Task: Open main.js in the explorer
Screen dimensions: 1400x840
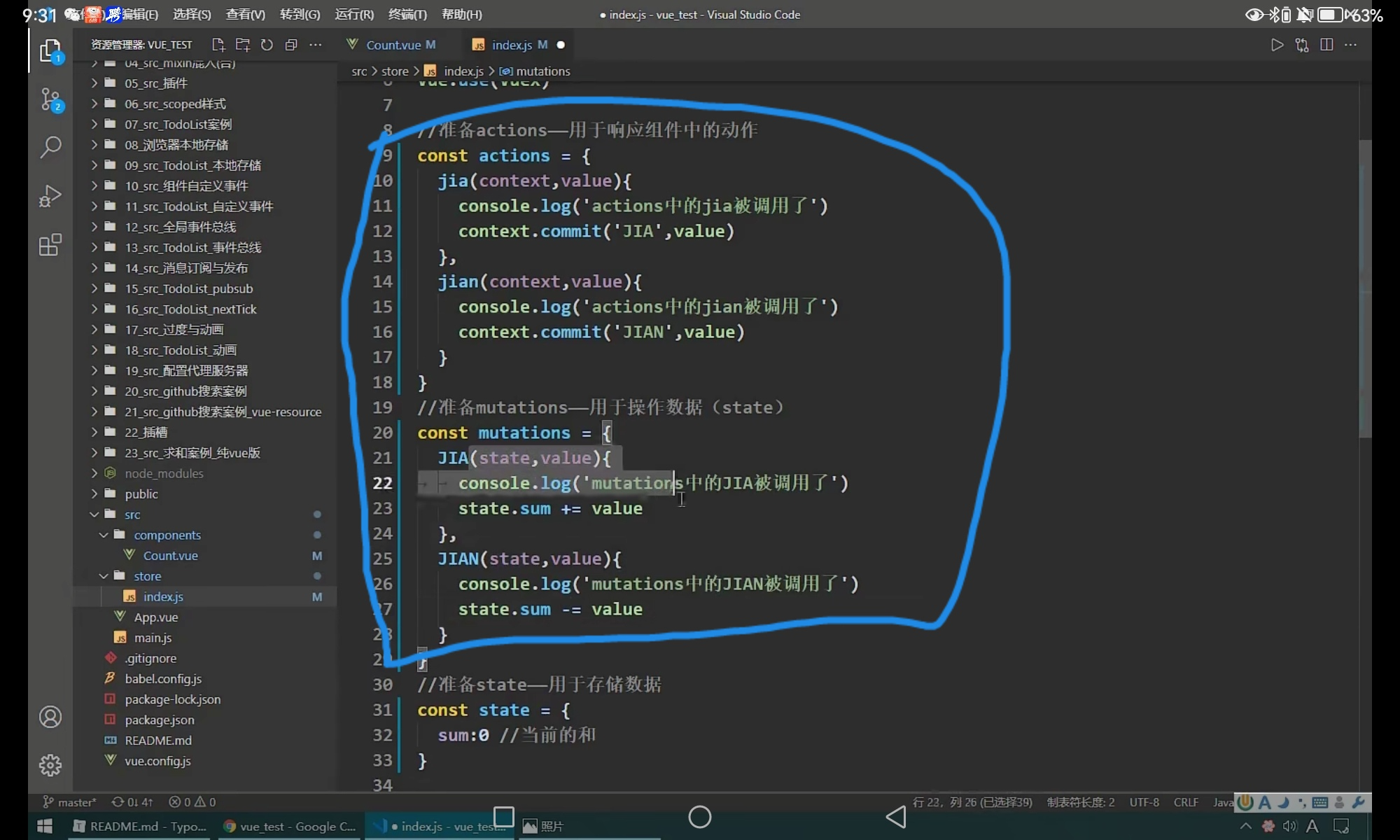Action: [x=153, y=638]
